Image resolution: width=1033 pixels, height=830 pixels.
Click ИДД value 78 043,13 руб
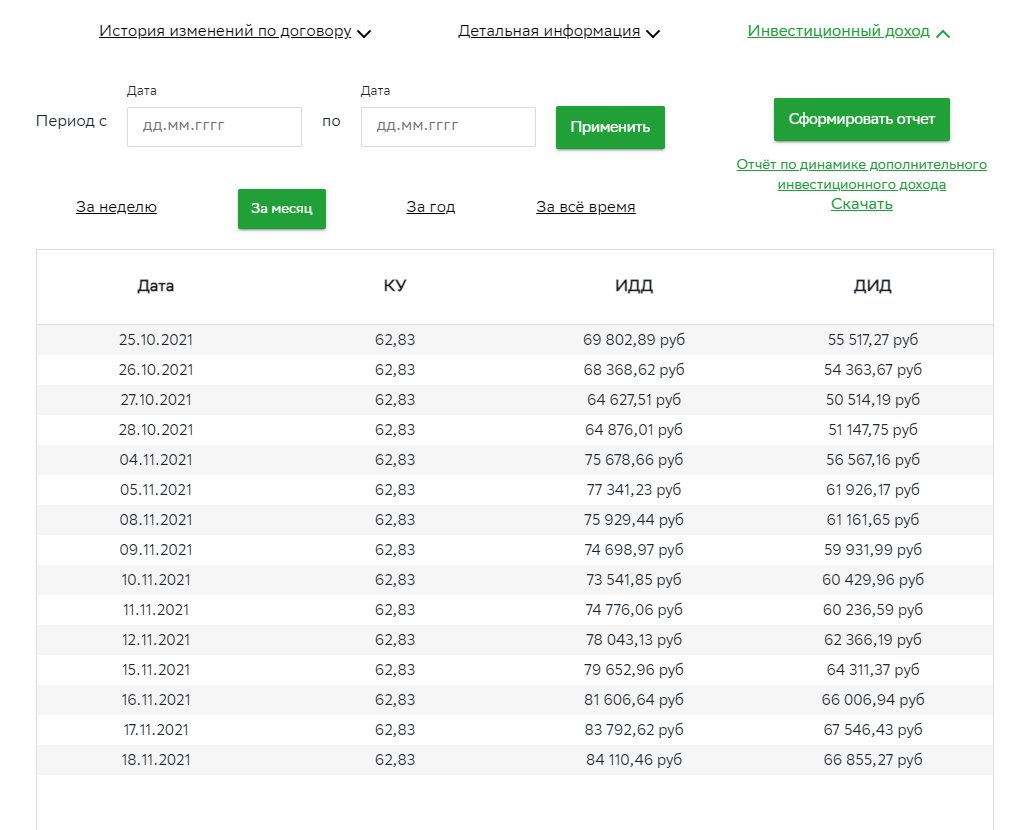pyautogui.click(x=634, y=640)
